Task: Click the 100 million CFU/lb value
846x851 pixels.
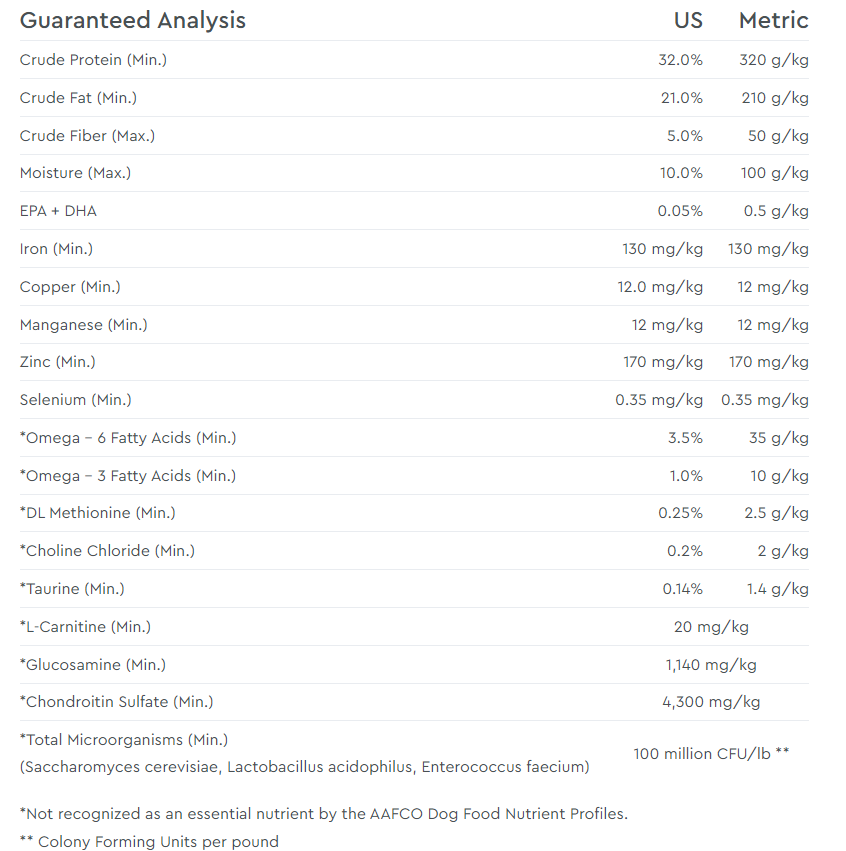Action: [x=711, y=753]
